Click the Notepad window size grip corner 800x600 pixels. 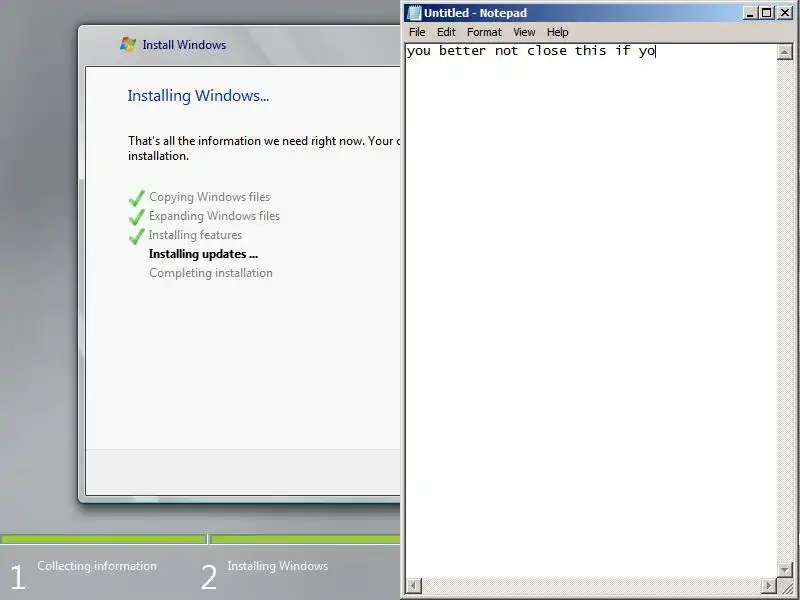(x=785, y=586)
